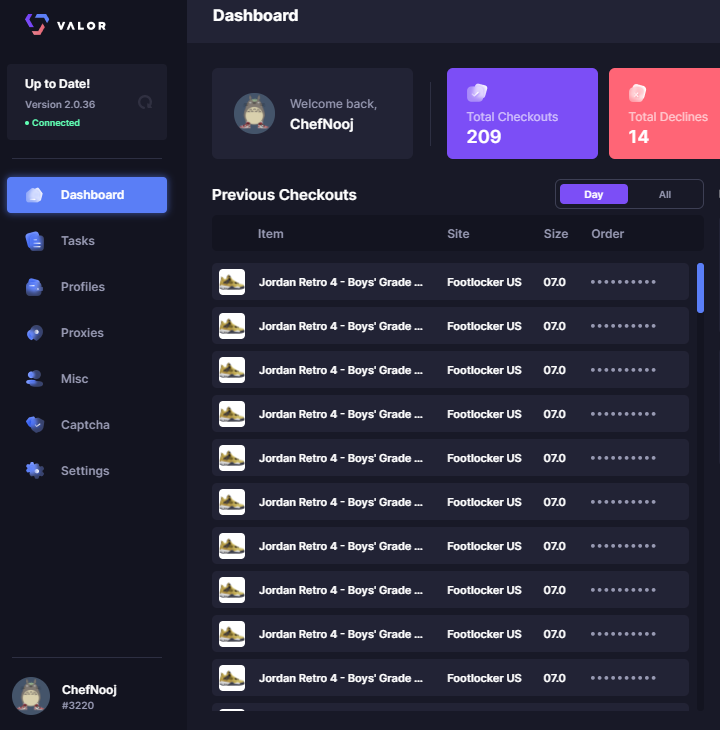Image resolution: width=720 pixels, height=730 pixels.
Task: Click the Dashboard page title at top
Action: click(256, 15)
